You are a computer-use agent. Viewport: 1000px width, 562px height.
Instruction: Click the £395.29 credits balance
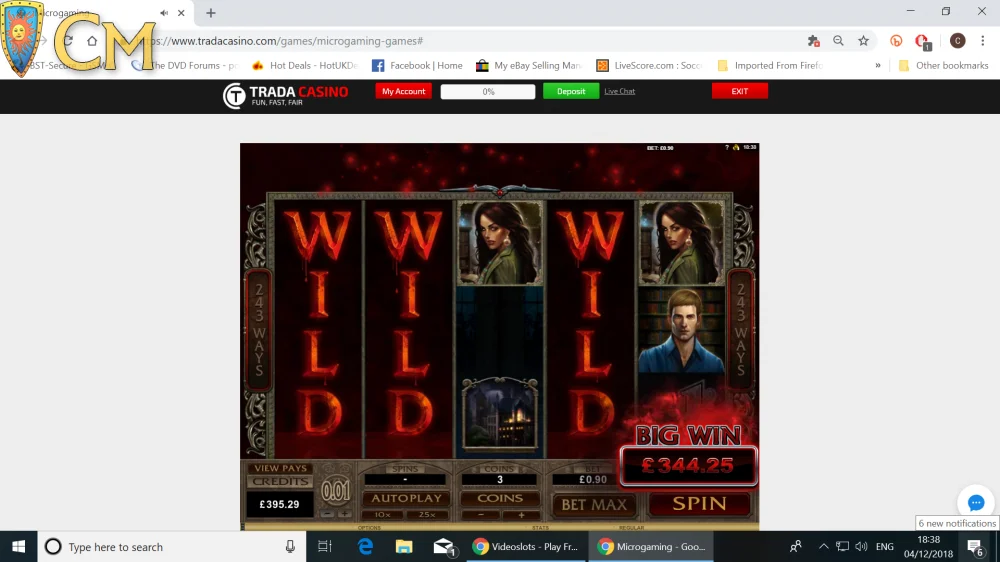279,504
